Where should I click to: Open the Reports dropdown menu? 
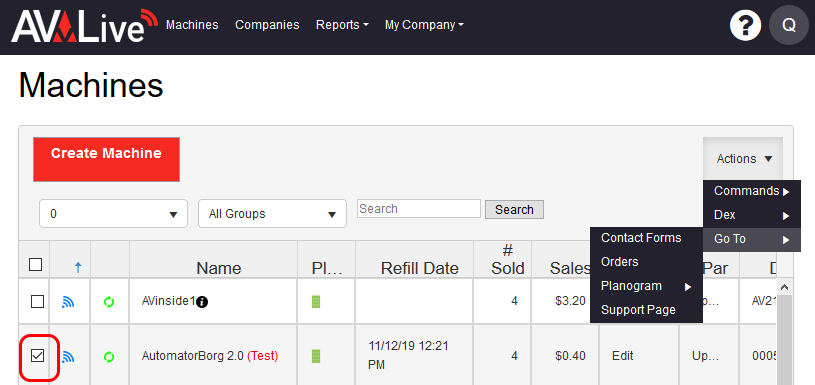point(342,25)
